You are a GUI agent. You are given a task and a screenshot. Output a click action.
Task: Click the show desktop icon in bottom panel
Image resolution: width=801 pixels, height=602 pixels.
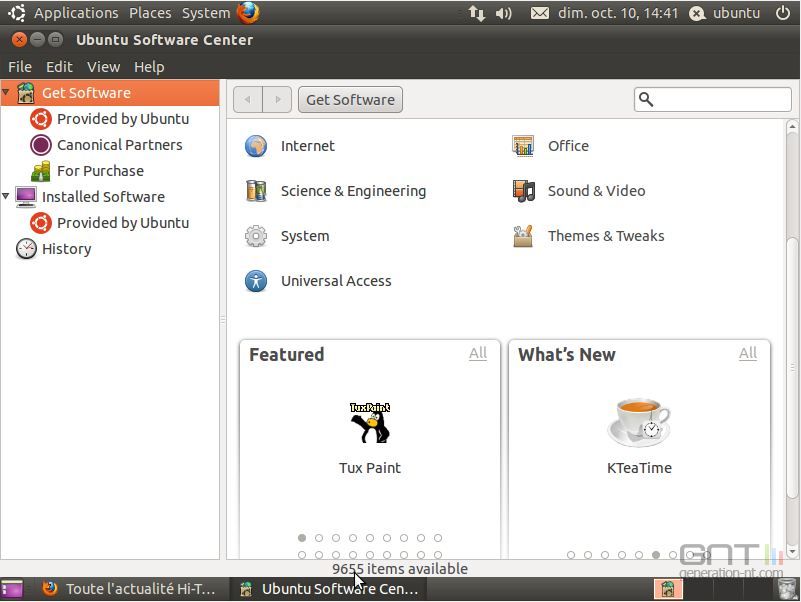pyautogui.click(x=12, y=589)
